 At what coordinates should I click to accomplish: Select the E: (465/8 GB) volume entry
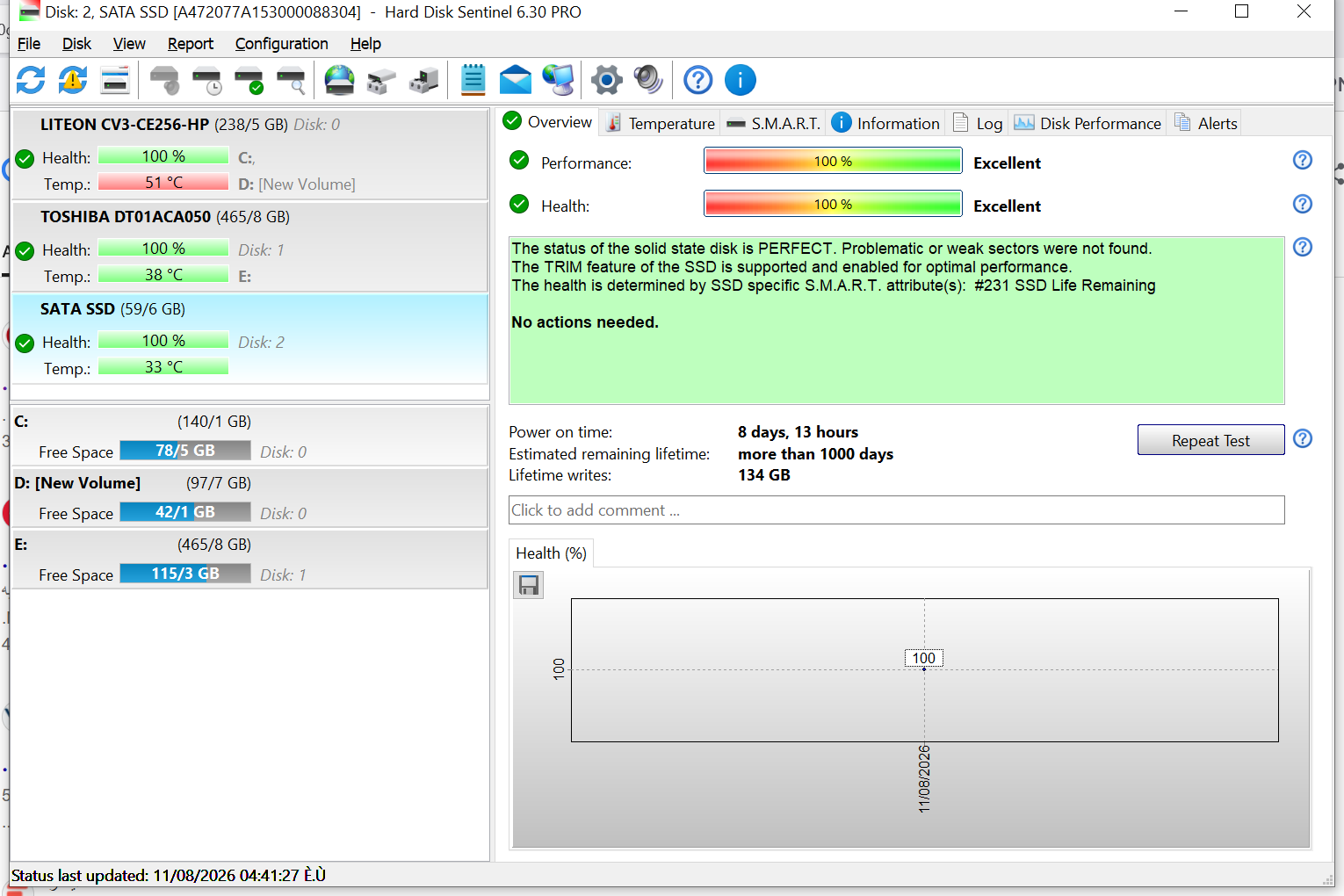249,559
